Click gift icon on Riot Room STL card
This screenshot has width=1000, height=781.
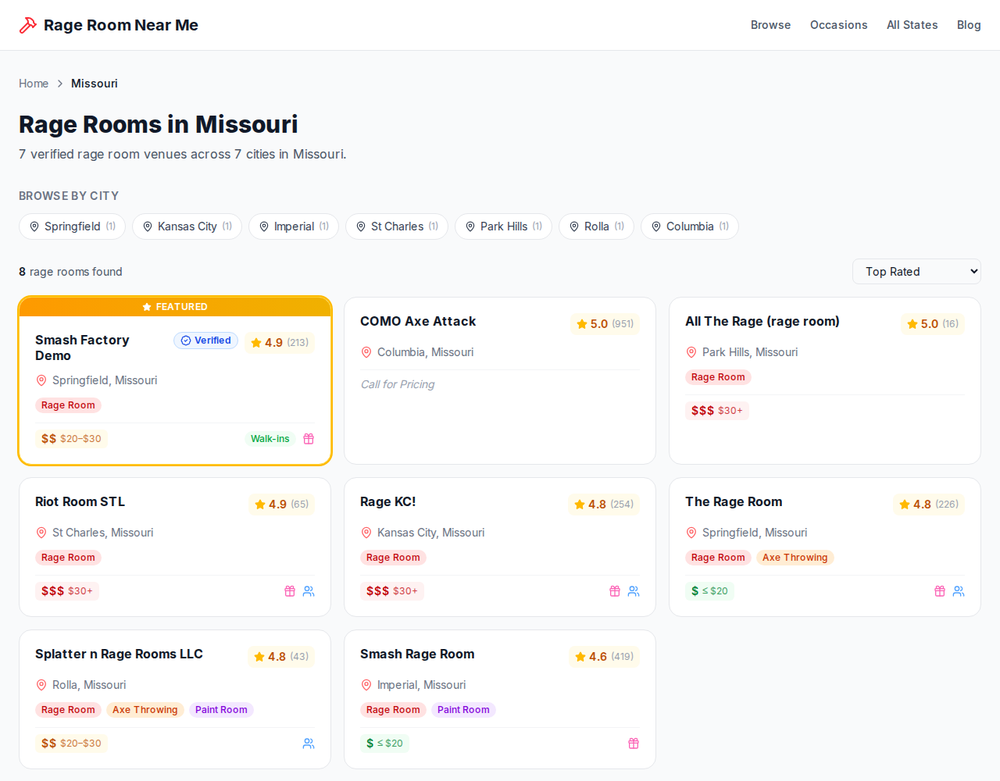tap(290, 591)
